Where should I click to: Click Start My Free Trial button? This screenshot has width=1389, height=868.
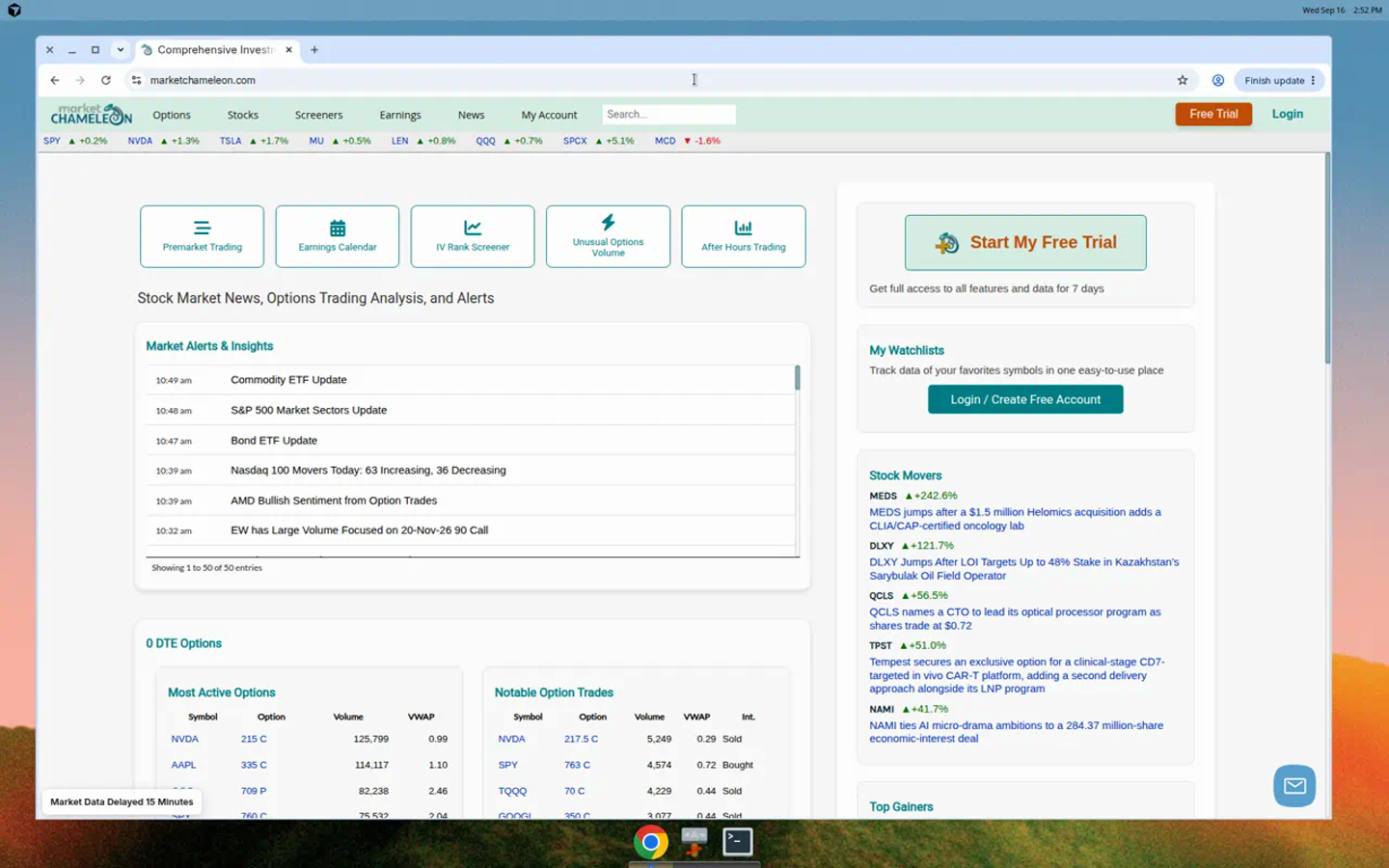(x=1025, y=242)
